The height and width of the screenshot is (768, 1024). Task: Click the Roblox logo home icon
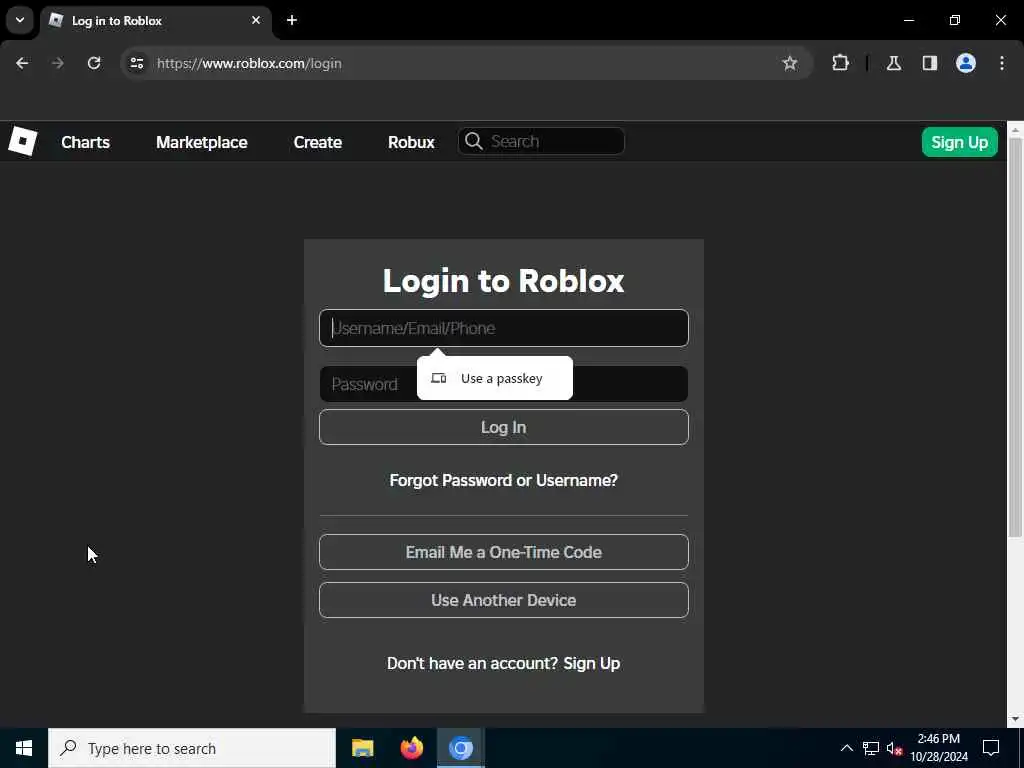(x=23, y=141)
